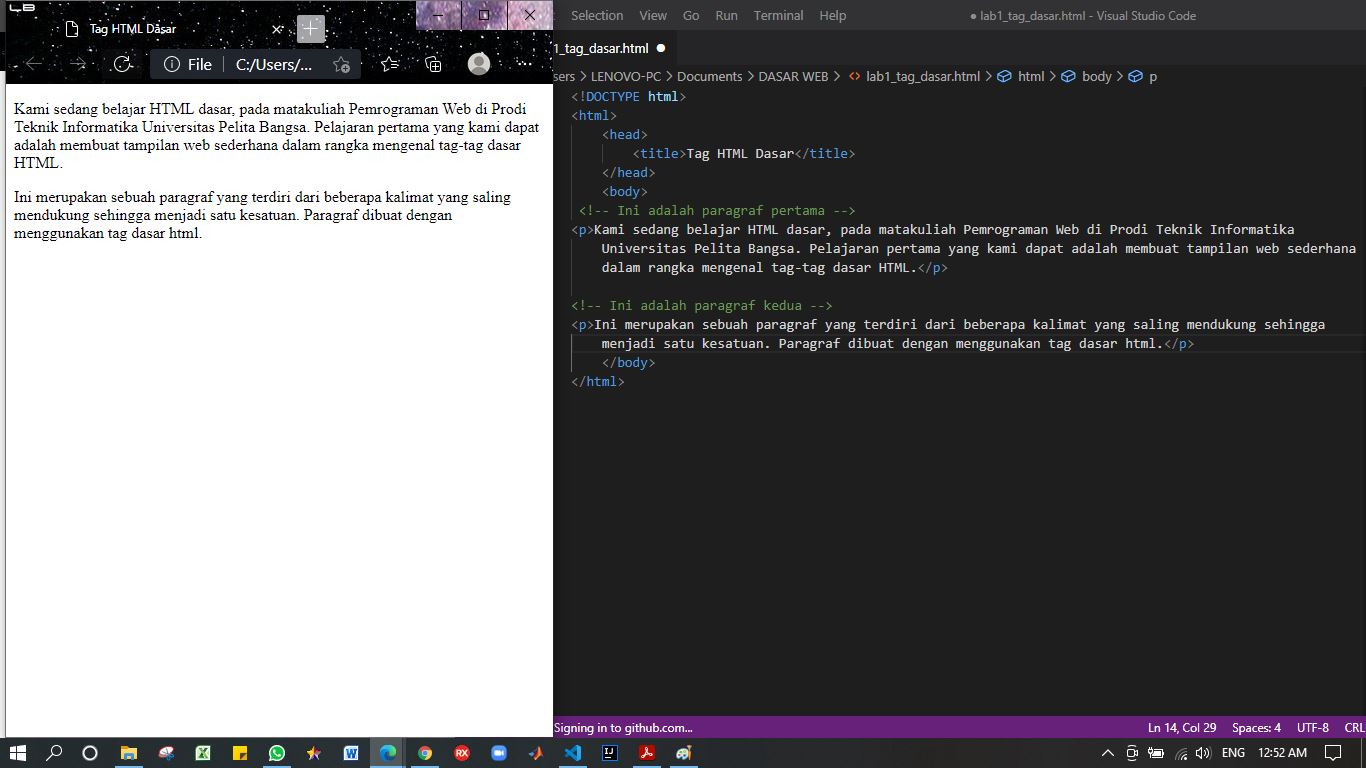
Task: Open Go menu in VS Code
Action: click(x=691, y=15)
